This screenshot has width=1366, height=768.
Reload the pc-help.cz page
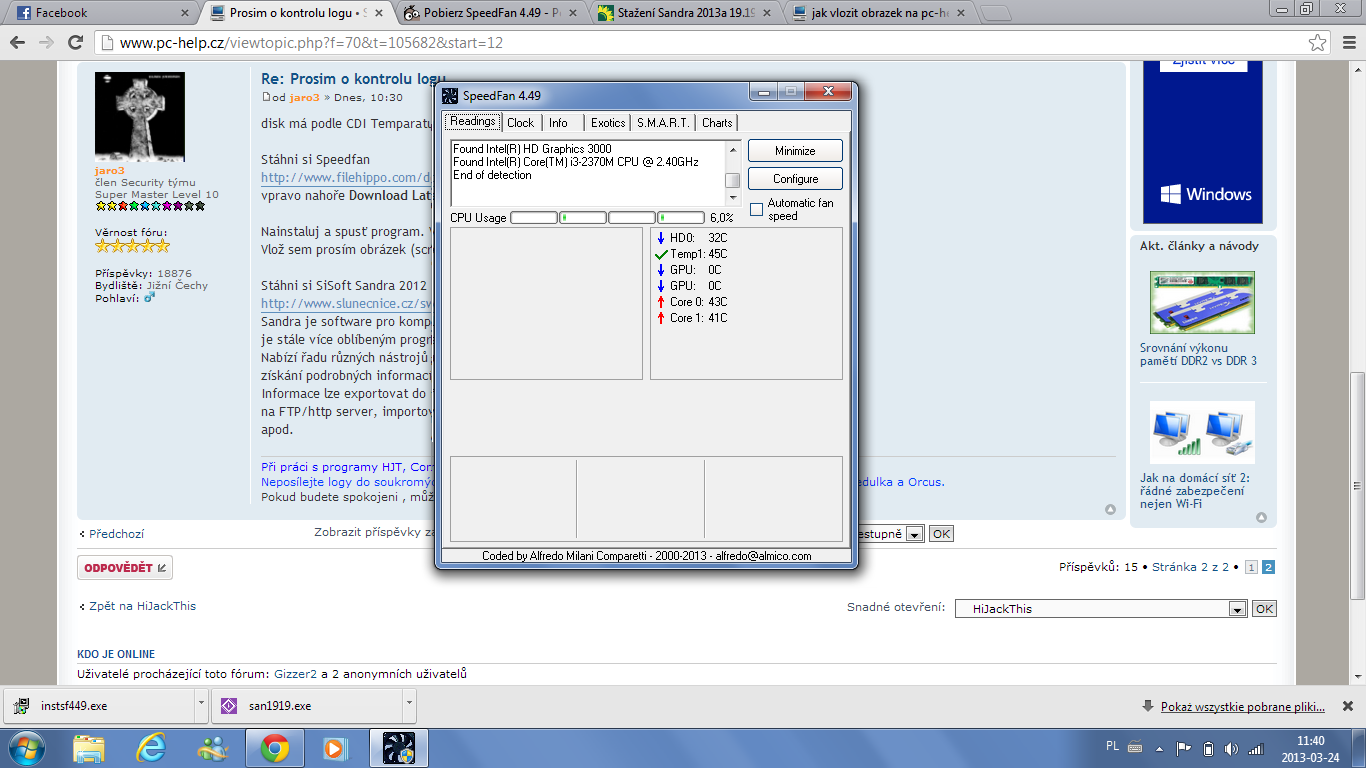coord(76,43)
